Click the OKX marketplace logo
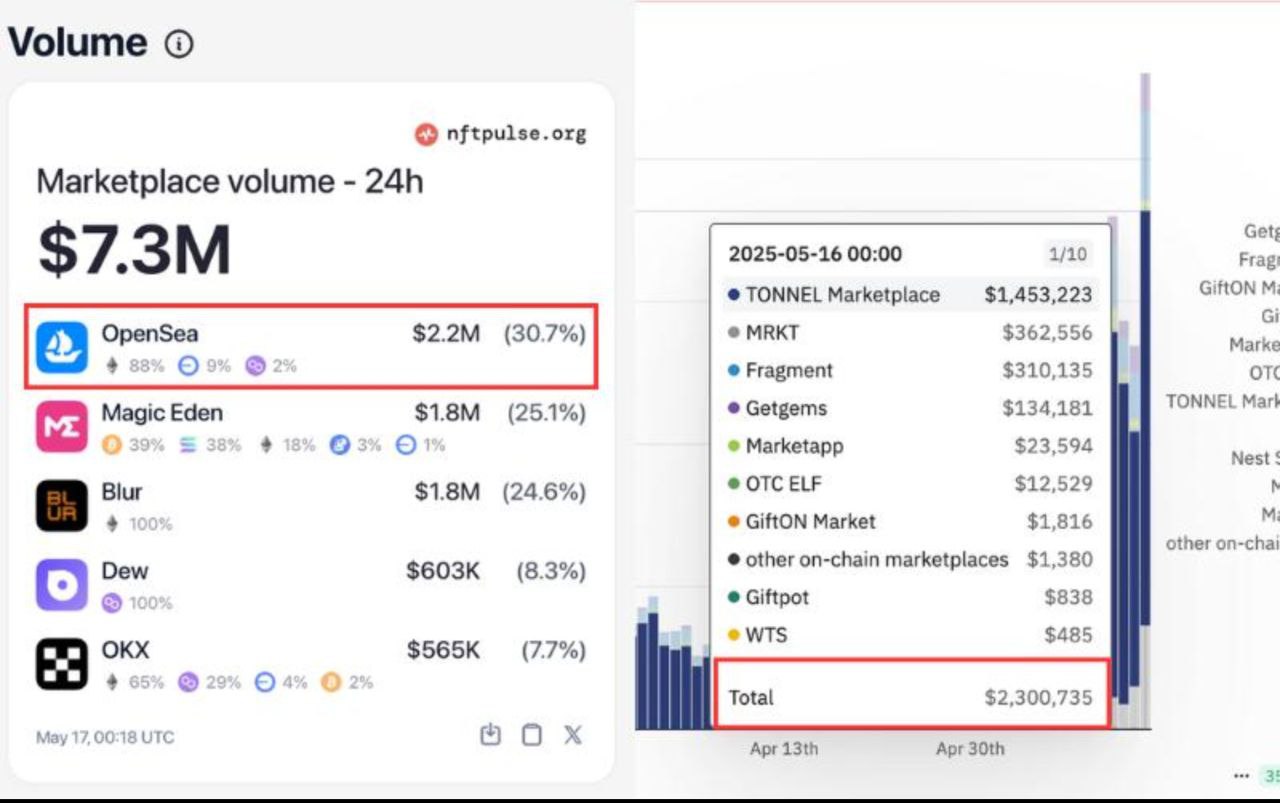 62,664
